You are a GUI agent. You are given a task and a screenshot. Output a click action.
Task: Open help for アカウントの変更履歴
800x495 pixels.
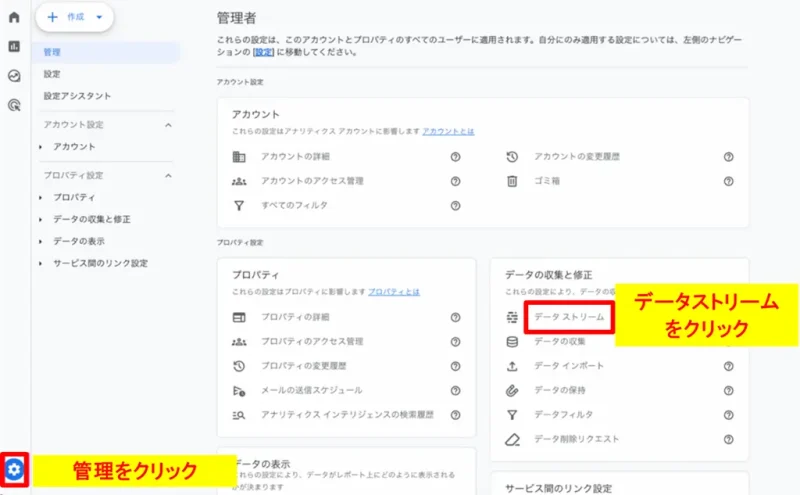(x=729, y=157)
